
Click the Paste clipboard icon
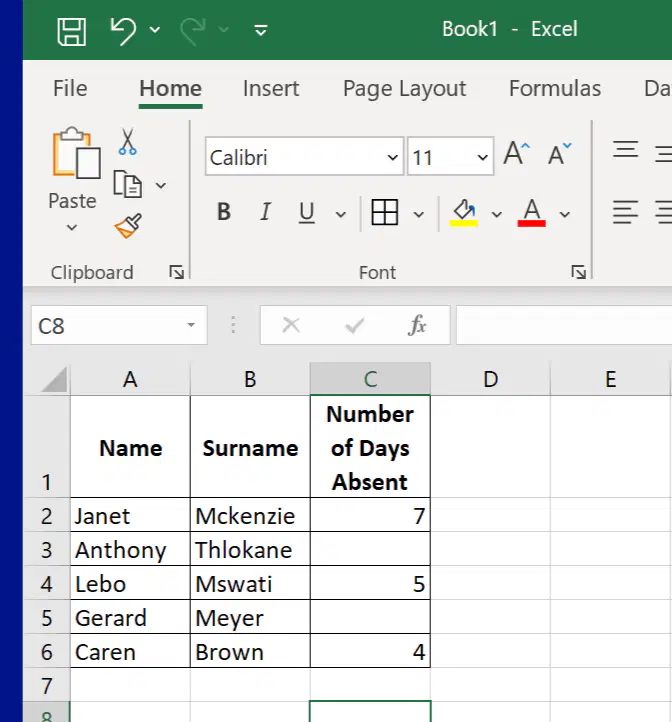point(76,152)
